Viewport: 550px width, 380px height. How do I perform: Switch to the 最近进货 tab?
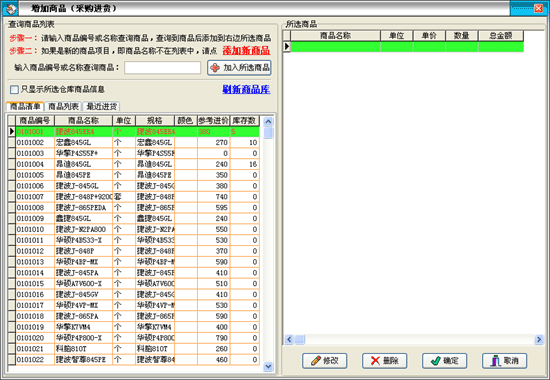(x=101, y=106)
